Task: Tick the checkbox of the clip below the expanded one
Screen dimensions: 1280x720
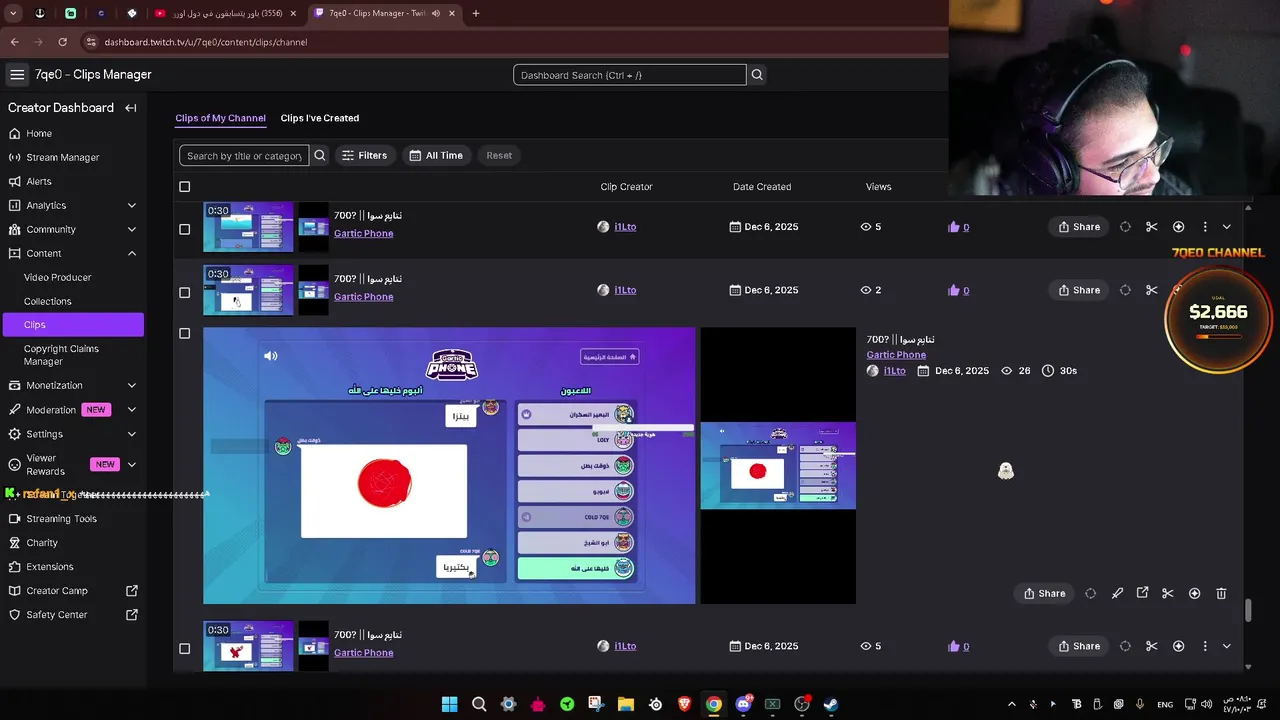Action: pyautogui.click(x=184, y=648)
